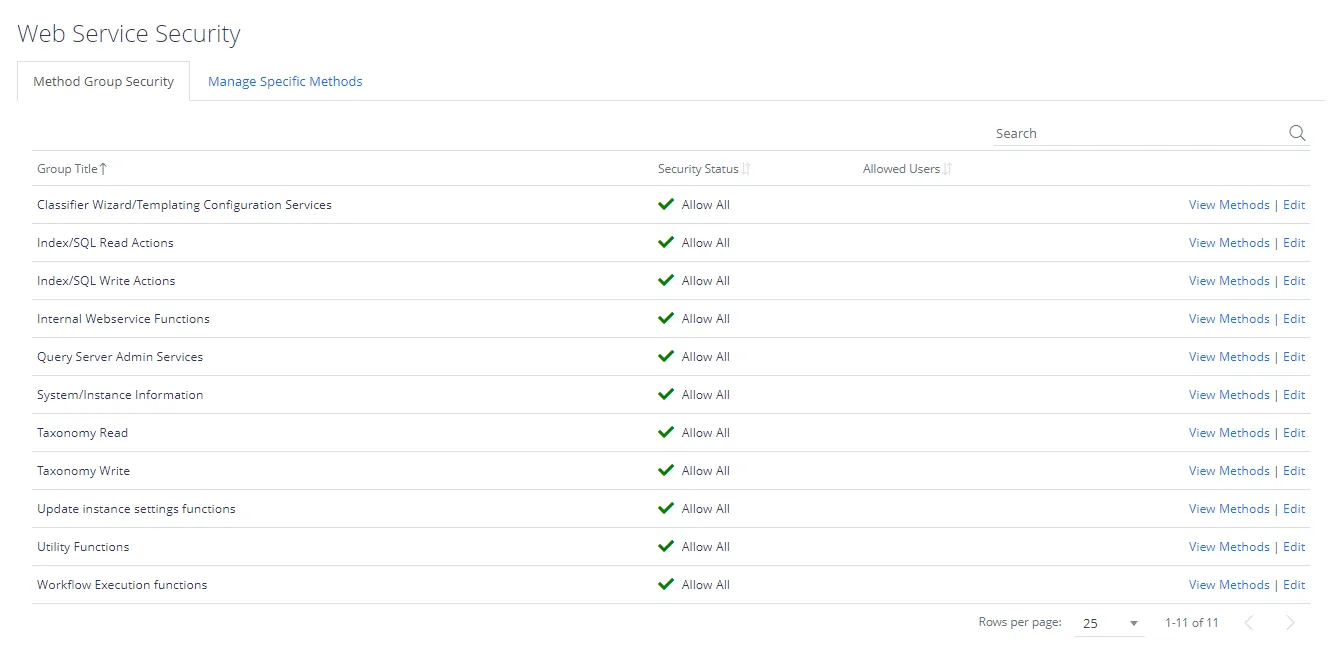Edit the Index/SQL Read Actions group
The height and width of the screenshot is (654, 1333).
click(1294, 243)
